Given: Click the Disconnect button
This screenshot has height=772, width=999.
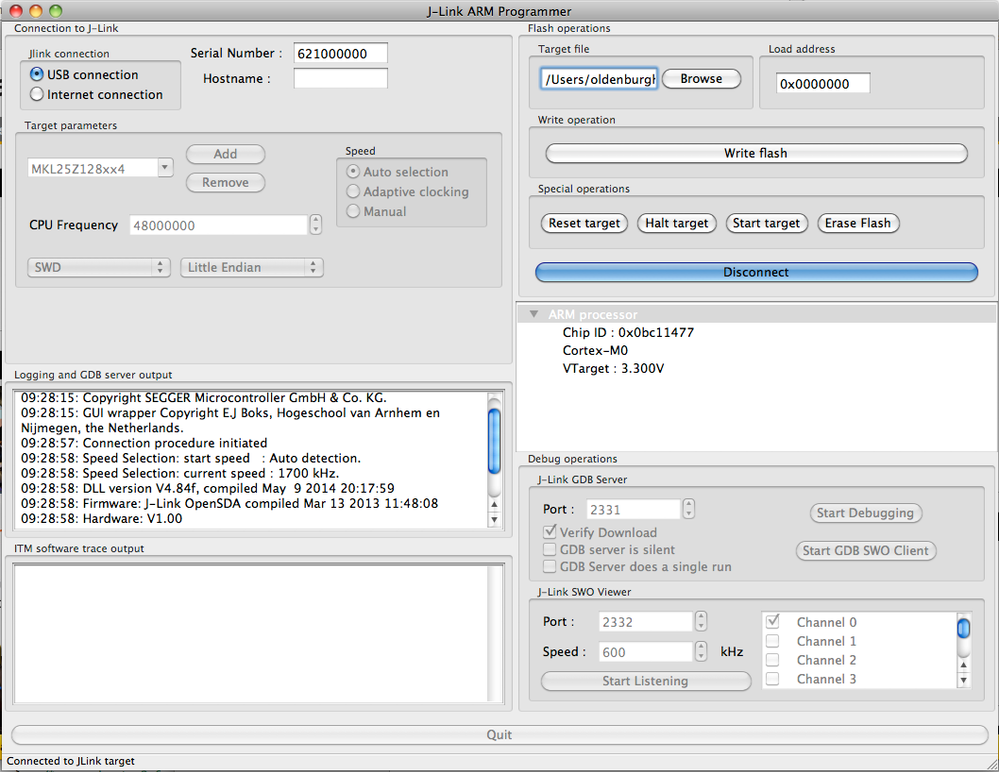Looking at the screenshot, I should (x=756, y=272).
